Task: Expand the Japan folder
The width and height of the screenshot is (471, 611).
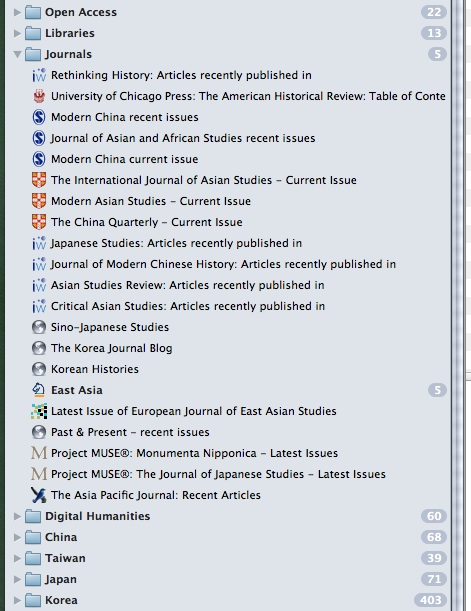Action: coord(17,579)
